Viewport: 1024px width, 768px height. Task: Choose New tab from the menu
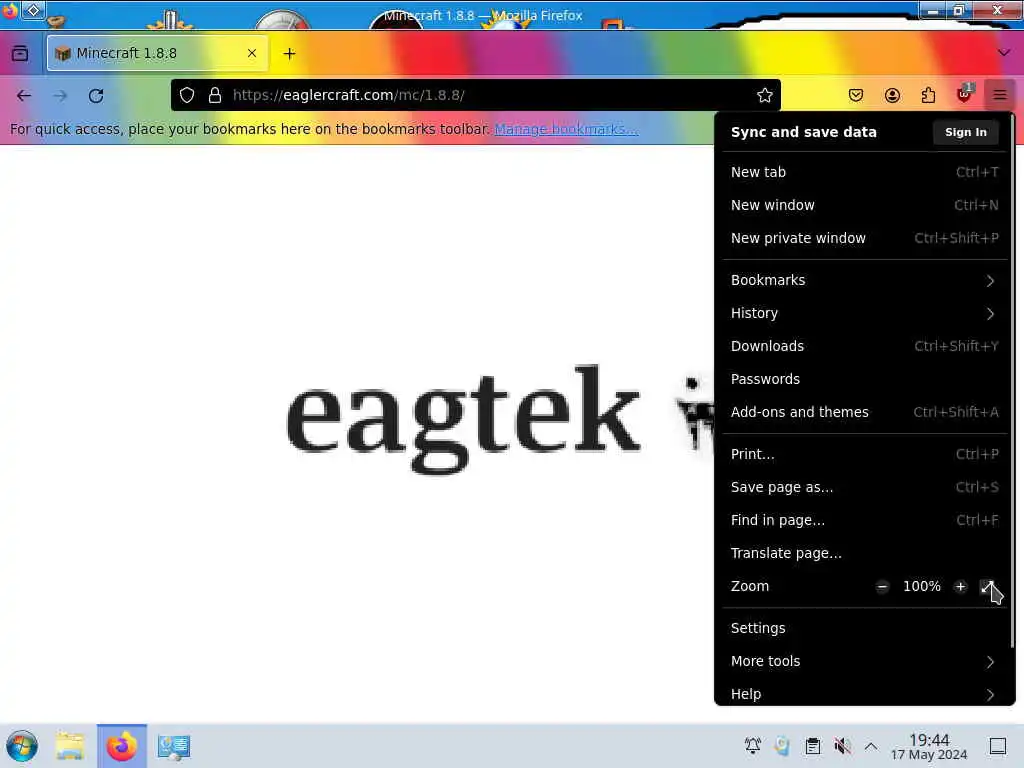pyautogui.click(x=865, y=172)
